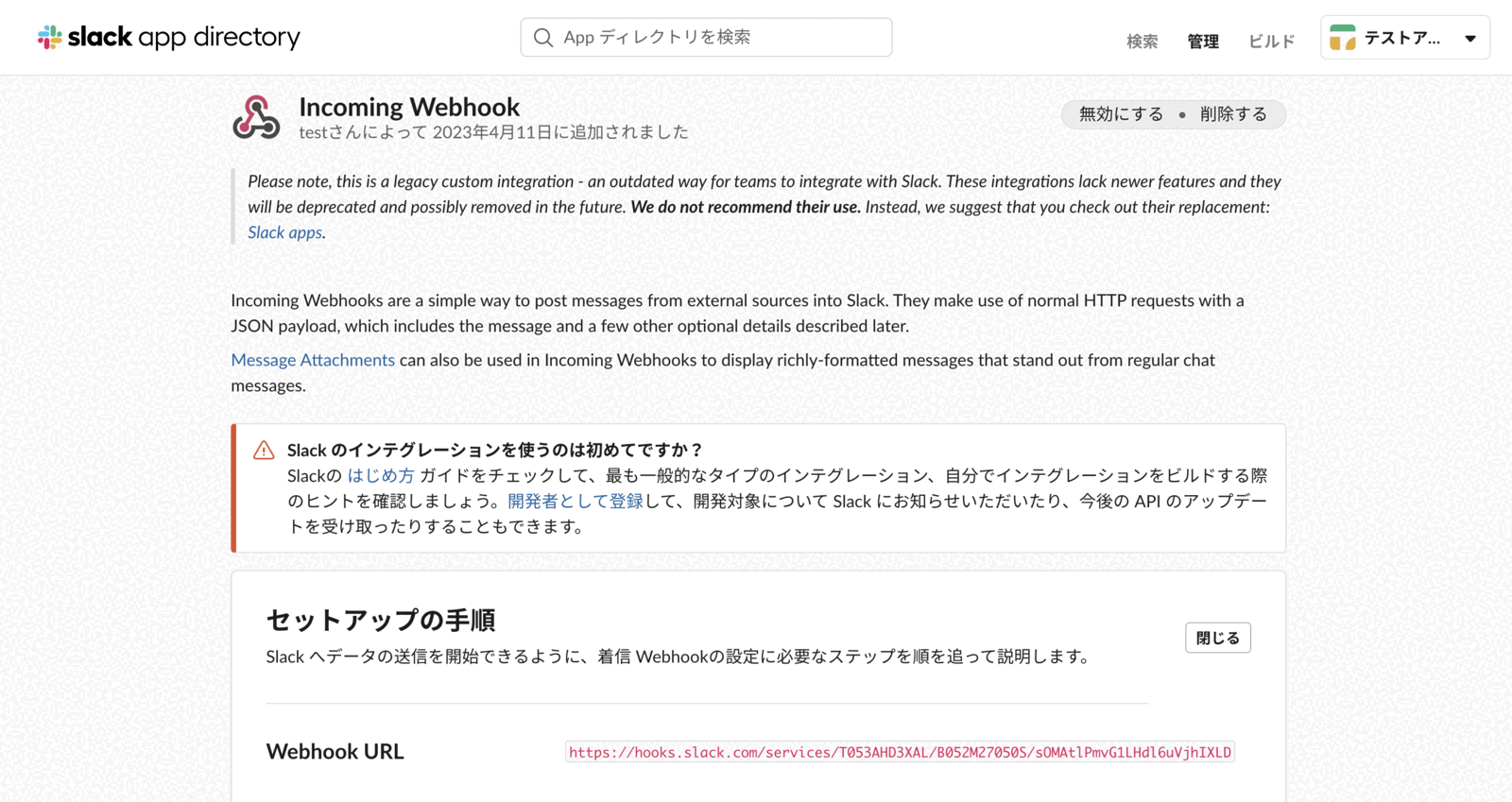Open the はじめ方 guide link
This screenshot has width=1512, height=802.
point(381,475)
